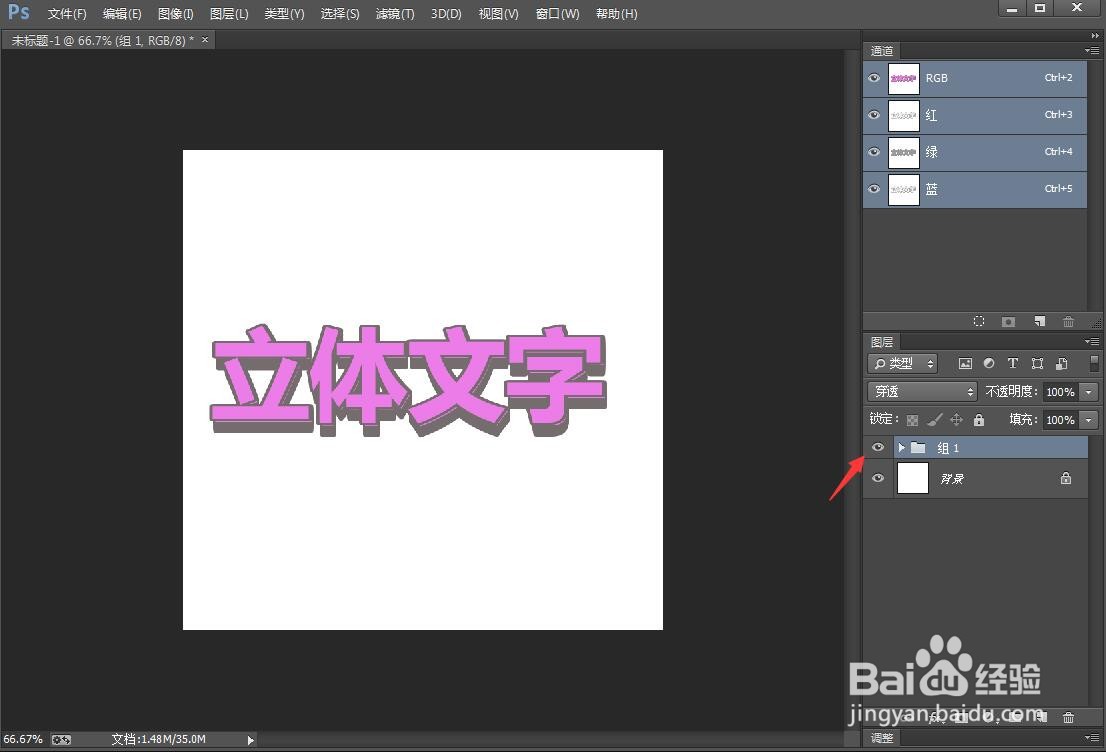Toggle 红 channel visibility eye

click(874, 114)
